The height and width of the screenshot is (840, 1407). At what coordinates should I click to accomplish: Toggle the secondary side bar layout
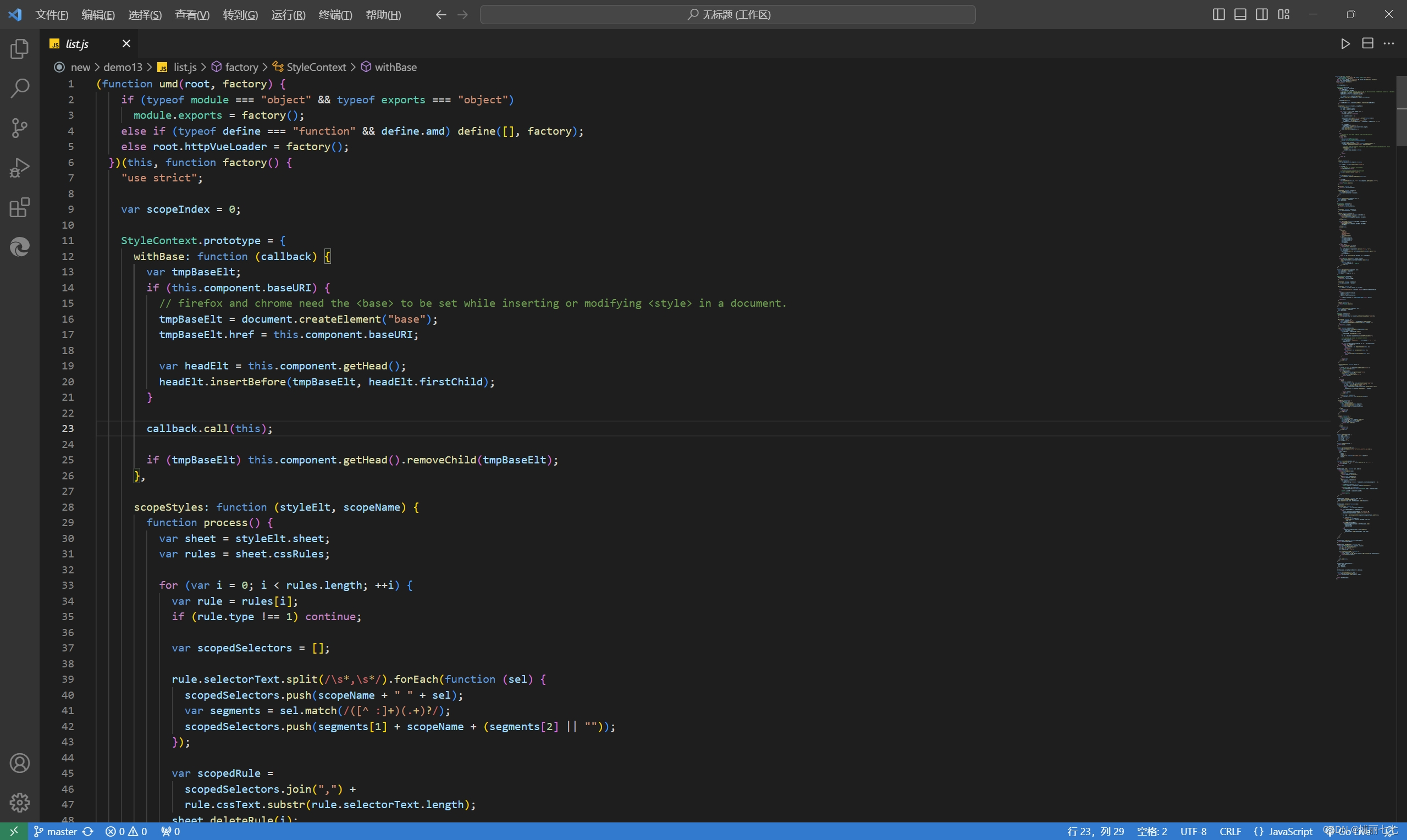1261,15
